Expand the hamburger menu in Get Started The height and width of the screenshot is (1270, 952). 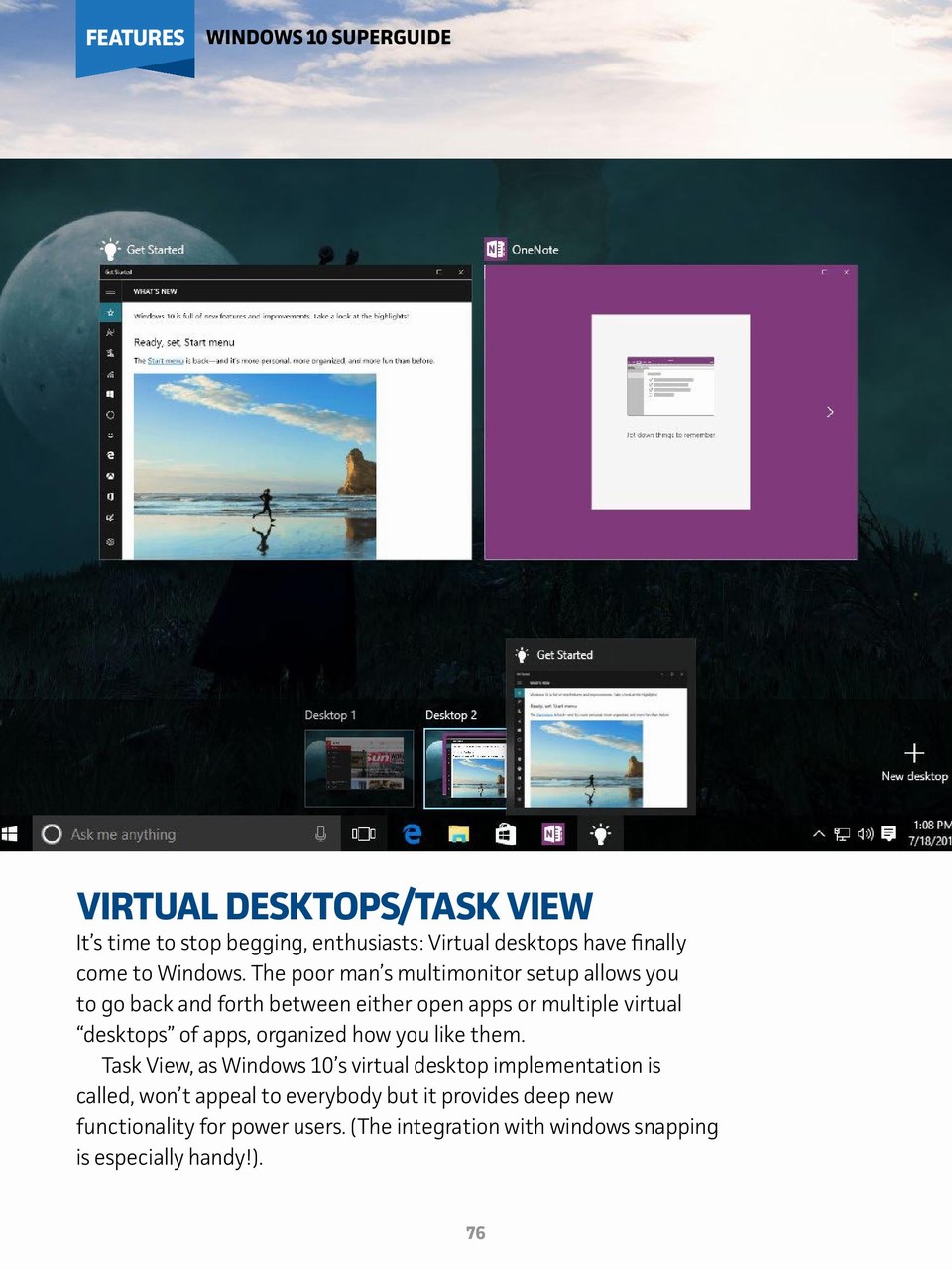pos(110,292)
